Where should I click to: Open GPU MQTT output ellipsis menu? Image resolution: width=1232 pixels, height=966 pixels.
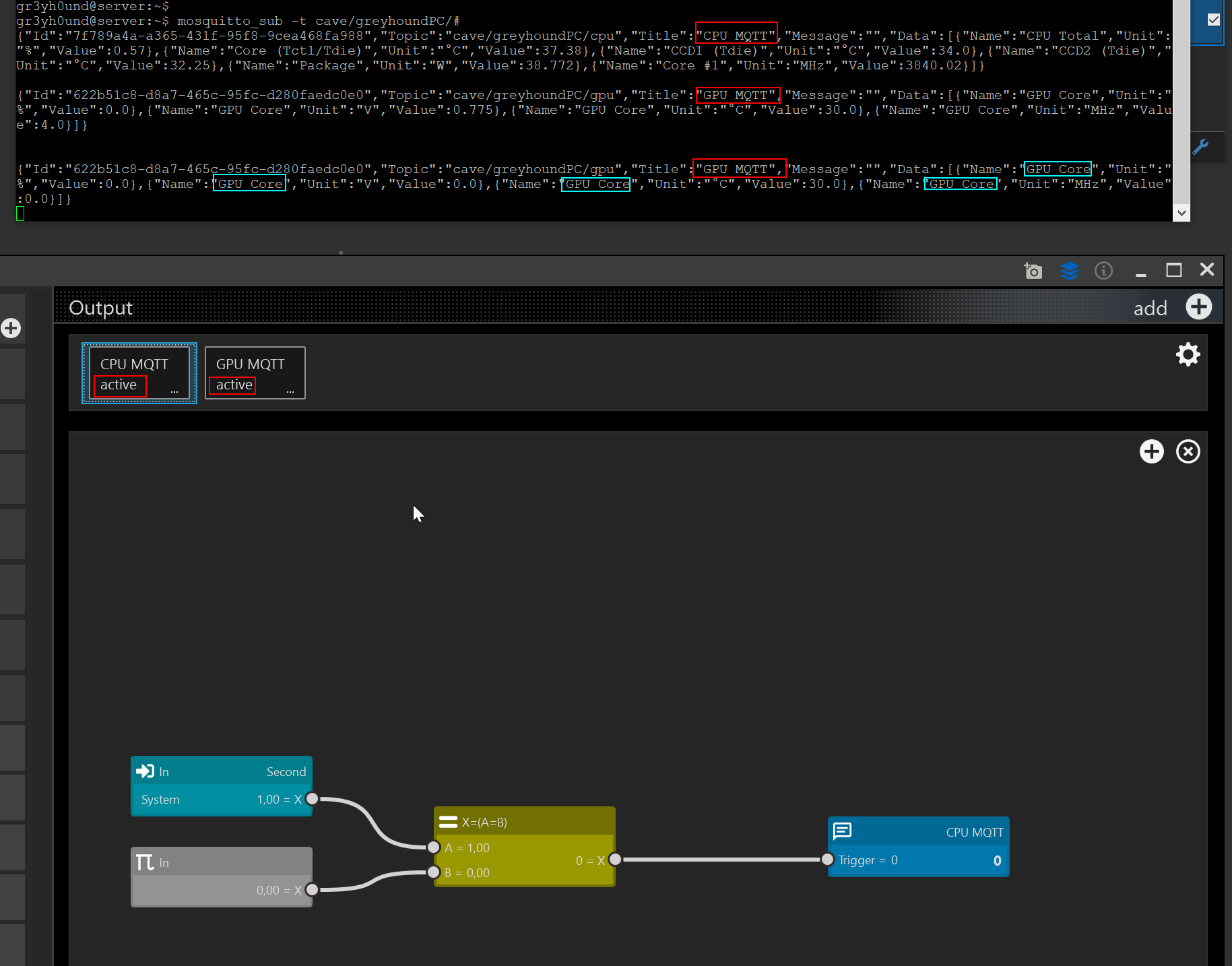point(290,391)
